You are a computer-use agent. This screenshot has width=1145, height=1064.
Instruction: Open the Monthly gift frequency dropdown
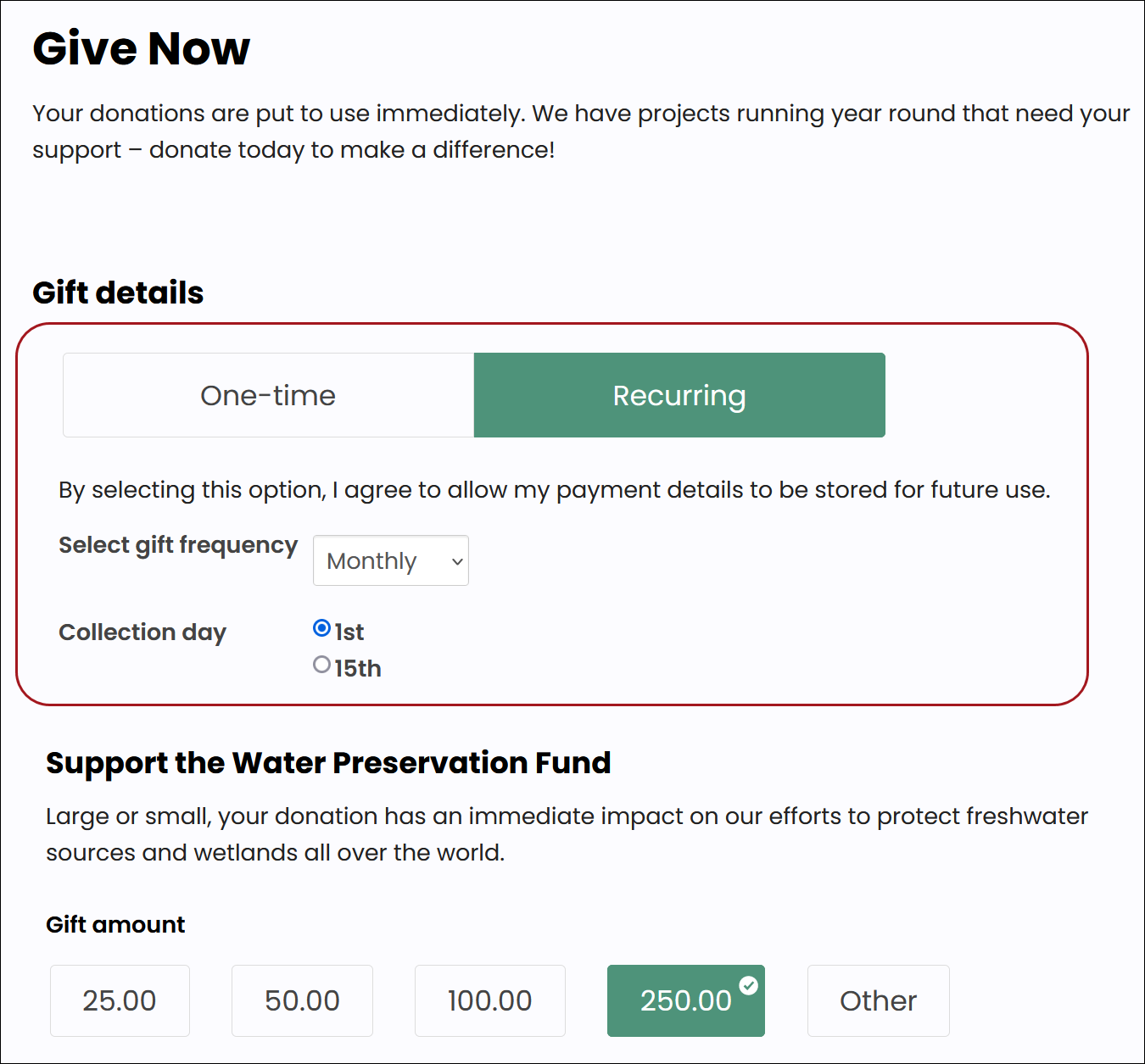point(390,560)
